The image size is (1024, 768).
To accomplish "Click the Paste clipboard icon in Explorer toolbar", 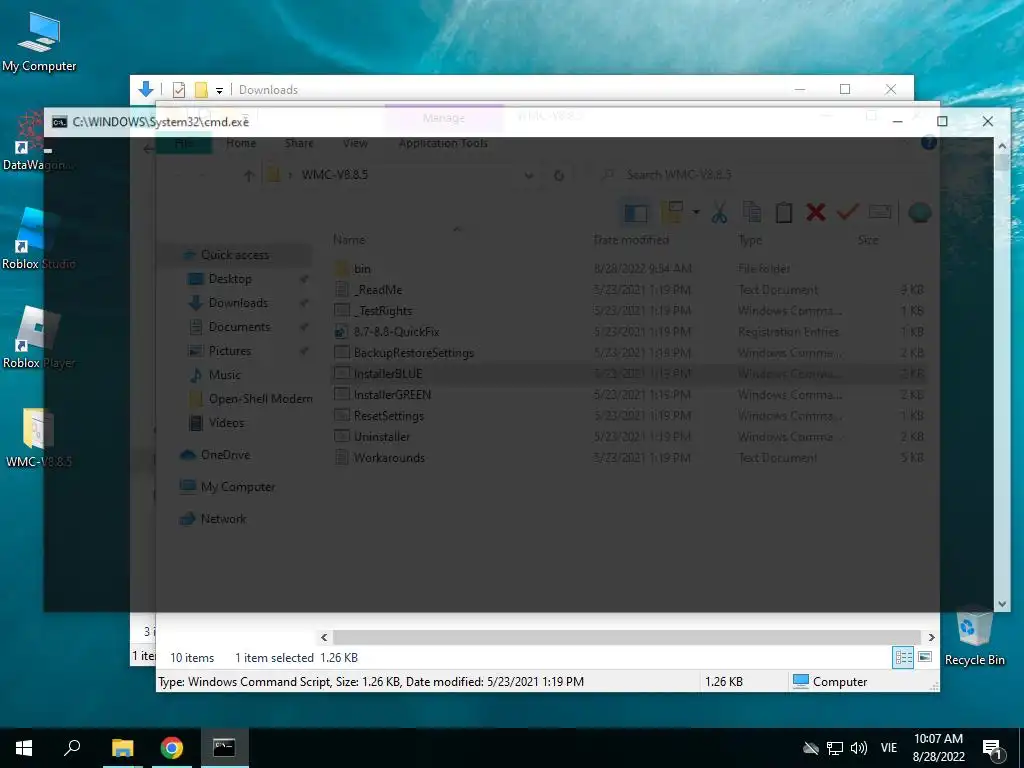I will (784, 212).
